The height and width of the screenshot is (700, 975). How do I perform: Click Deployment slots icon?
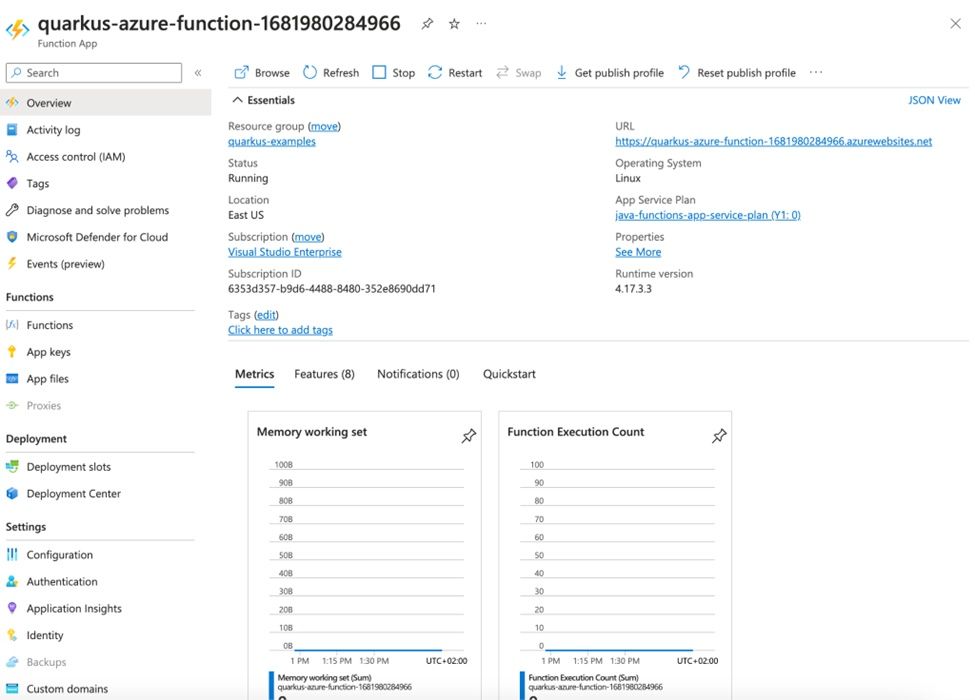[x=12, y=466]
